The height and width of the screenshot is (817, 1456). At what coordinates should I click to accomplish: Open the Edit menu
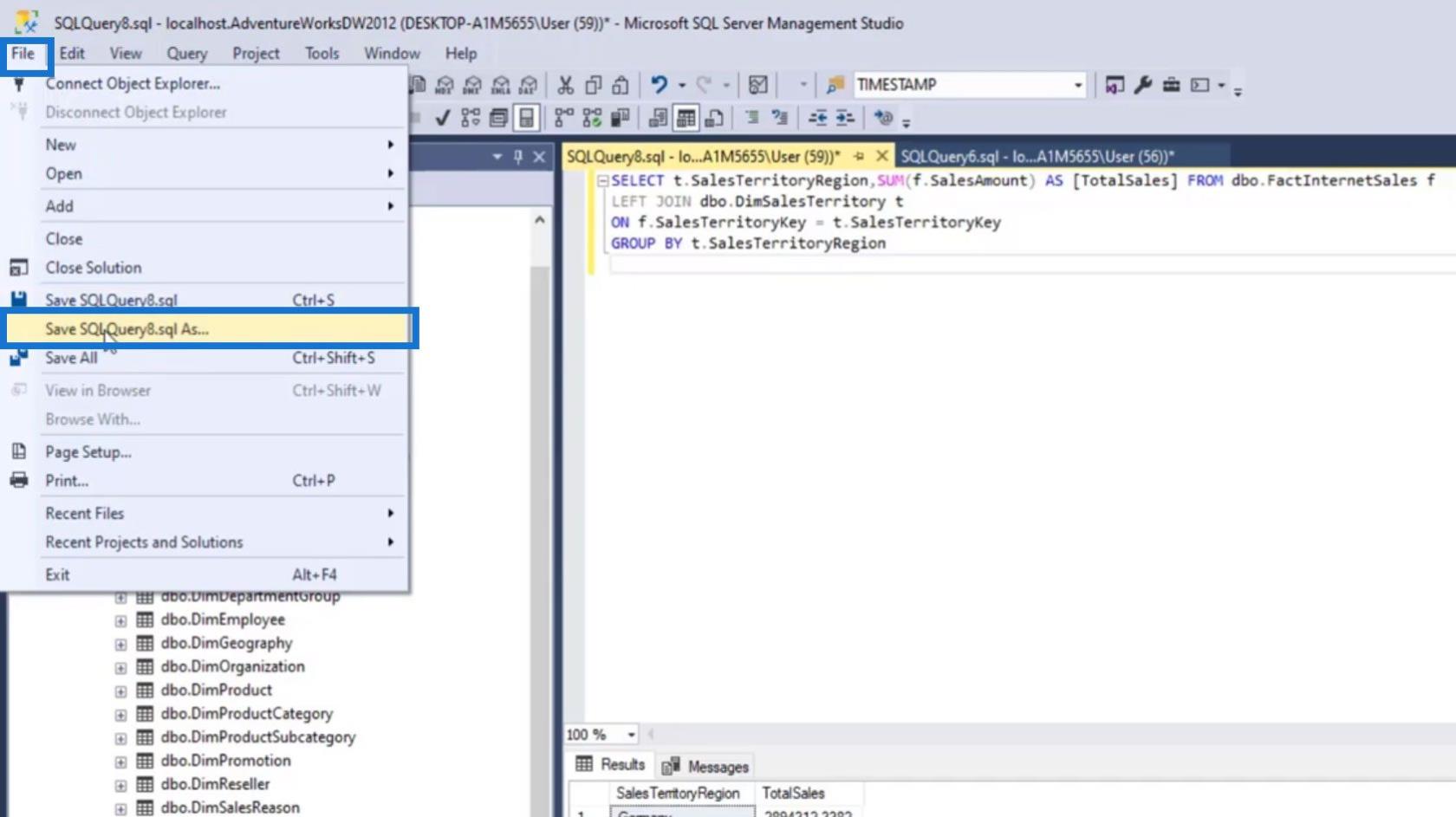pyautogui.click(x=72, y=54)
